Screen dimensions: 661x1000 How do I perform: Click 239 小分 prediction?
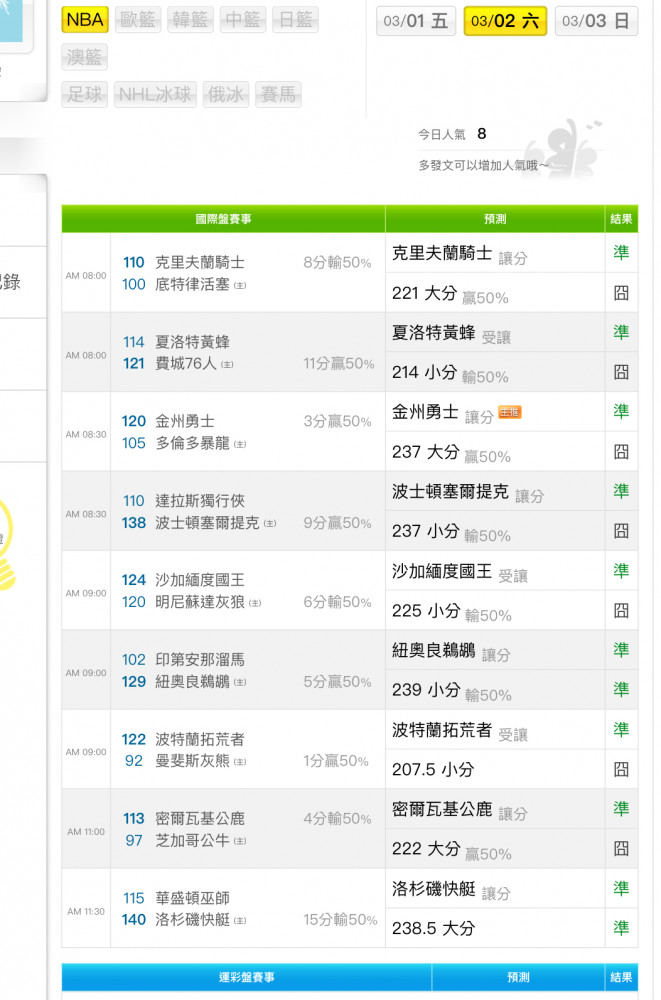(x=426, y=690)
